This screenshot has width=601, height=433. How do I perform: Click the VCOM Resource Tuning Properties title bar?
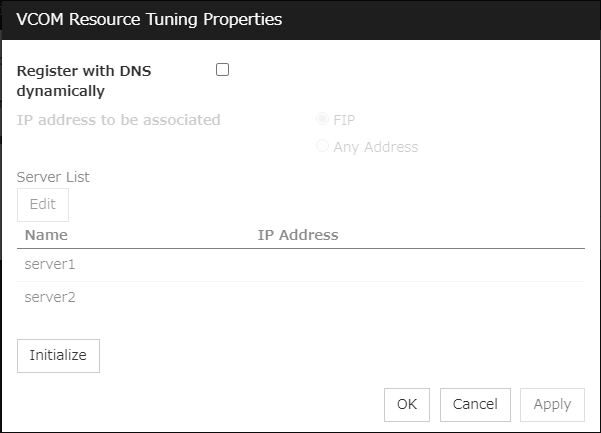click(x=300, y=20)
